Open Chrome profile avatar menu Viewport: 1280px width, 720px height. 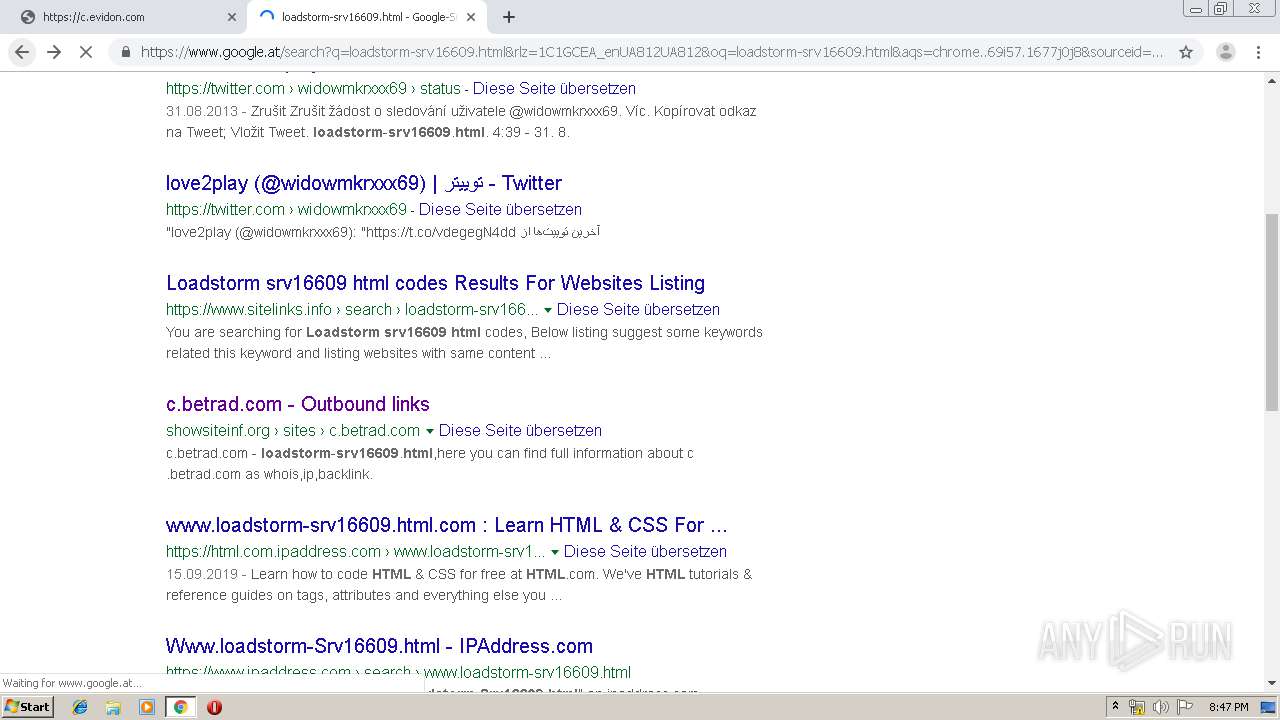1225,52
